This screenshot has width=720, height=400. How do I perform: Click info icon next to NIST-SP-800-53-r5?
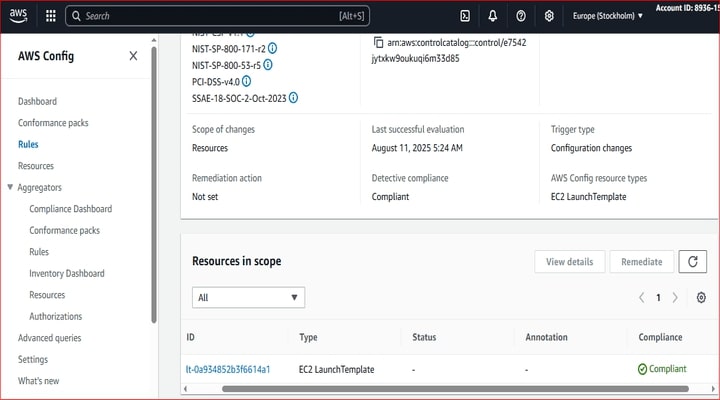(268, 65)
